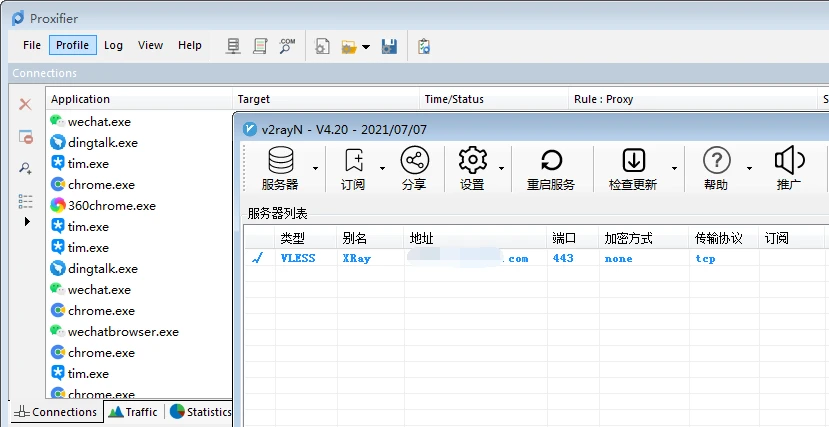Screen dimensions: 829x427
Task: Click the v2rayN Servers (服务器) database icon
Action: [x=281, y=160]
